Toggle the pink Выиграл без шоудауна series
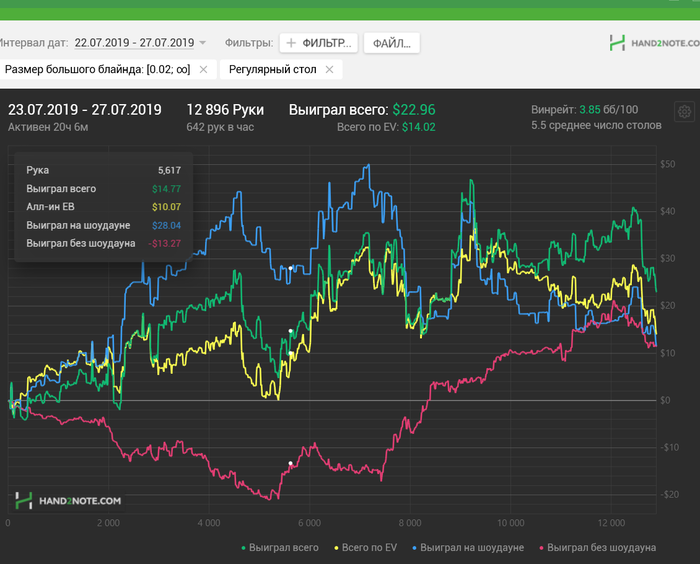Image resolution: width=700 pixels, height=564 pixels. click(597, 548)
